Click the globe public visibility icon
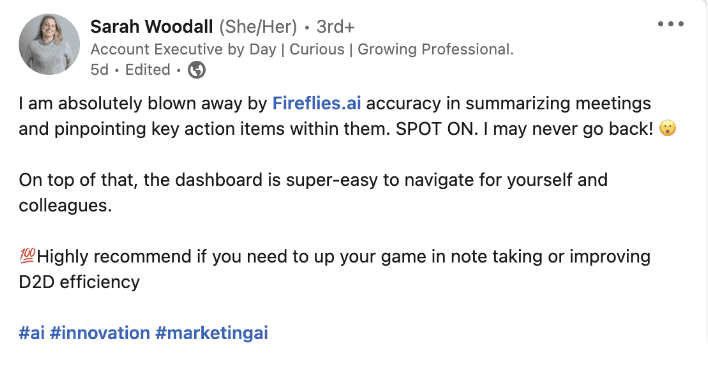 196,70
